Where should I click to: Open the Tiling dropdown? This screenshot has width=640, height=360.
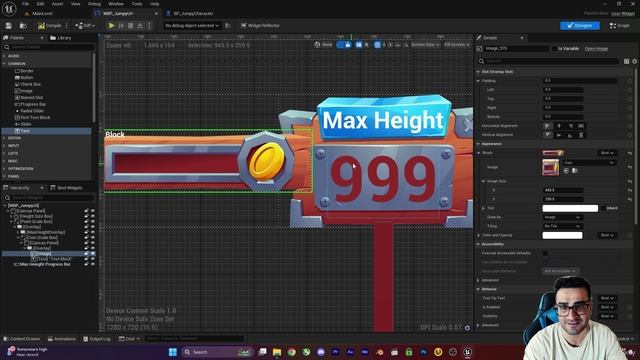coord(562,226)
